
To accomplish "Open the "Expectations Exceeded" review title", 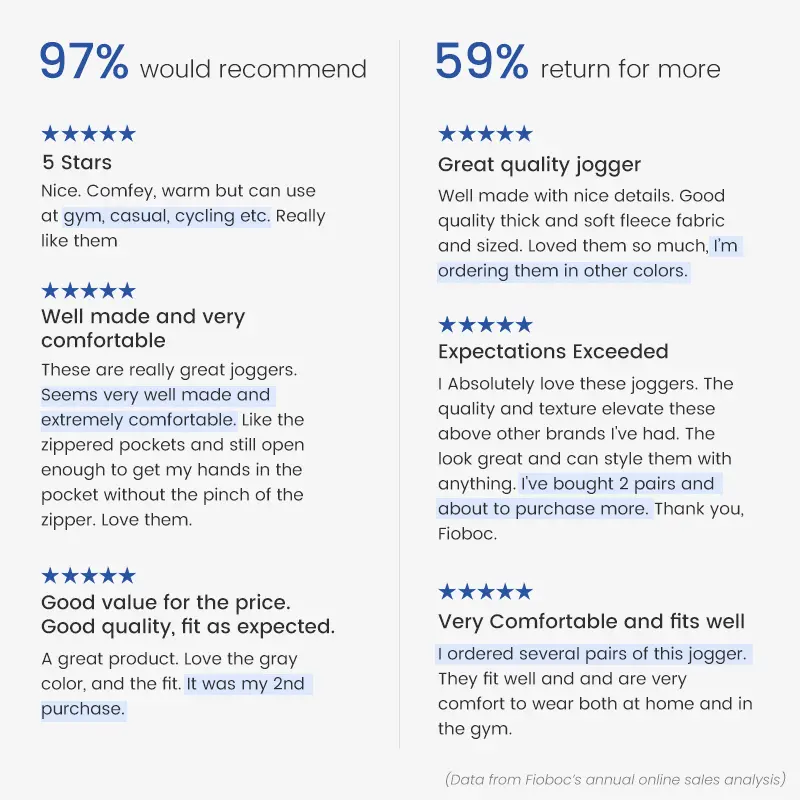I will pos(553,352).
